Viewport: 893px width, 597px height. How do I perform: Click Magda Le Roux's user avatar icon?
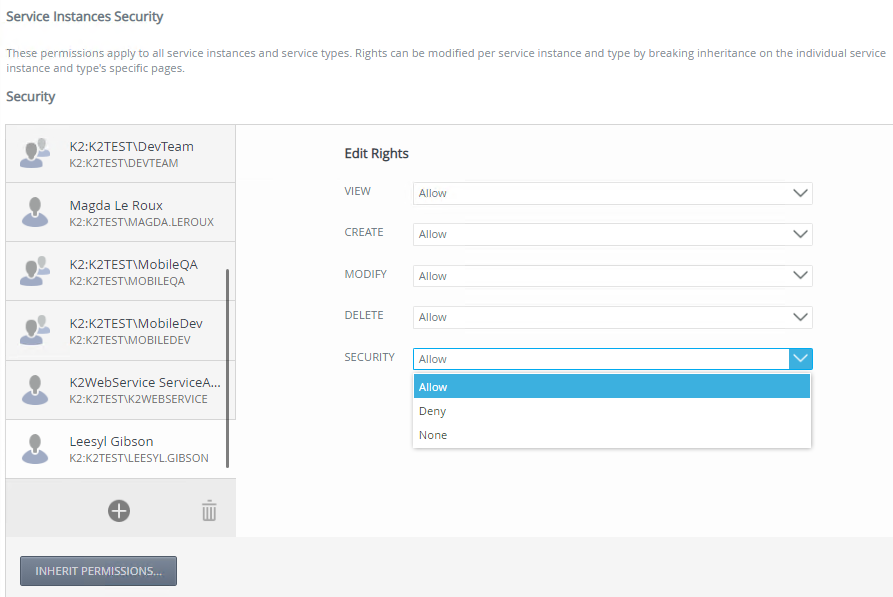(37, 212)
